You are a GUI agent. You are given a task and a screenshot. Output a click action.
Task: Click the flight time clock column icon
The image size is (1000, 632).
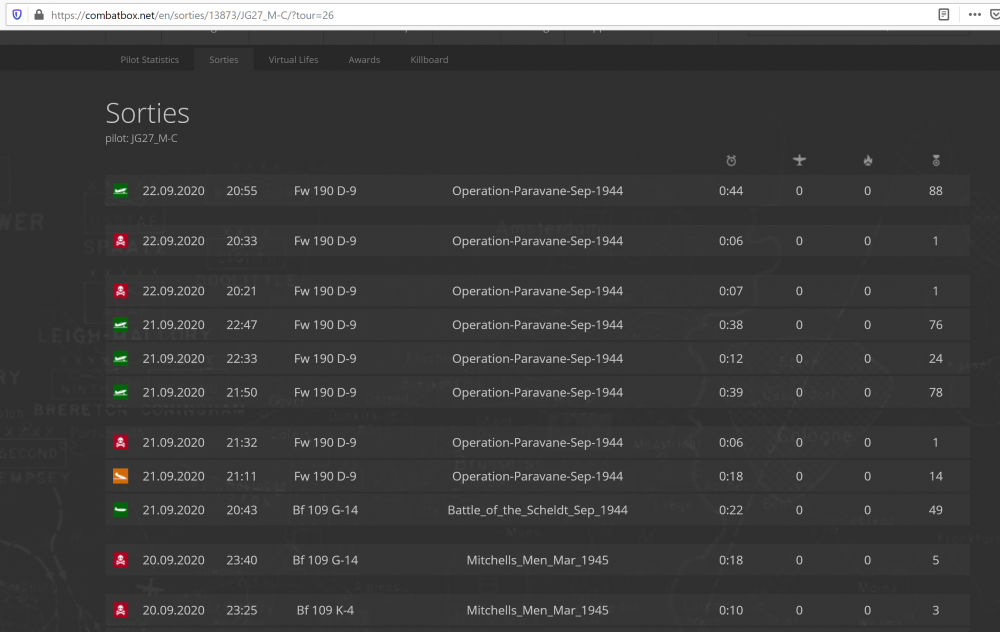tap(731, 160)
